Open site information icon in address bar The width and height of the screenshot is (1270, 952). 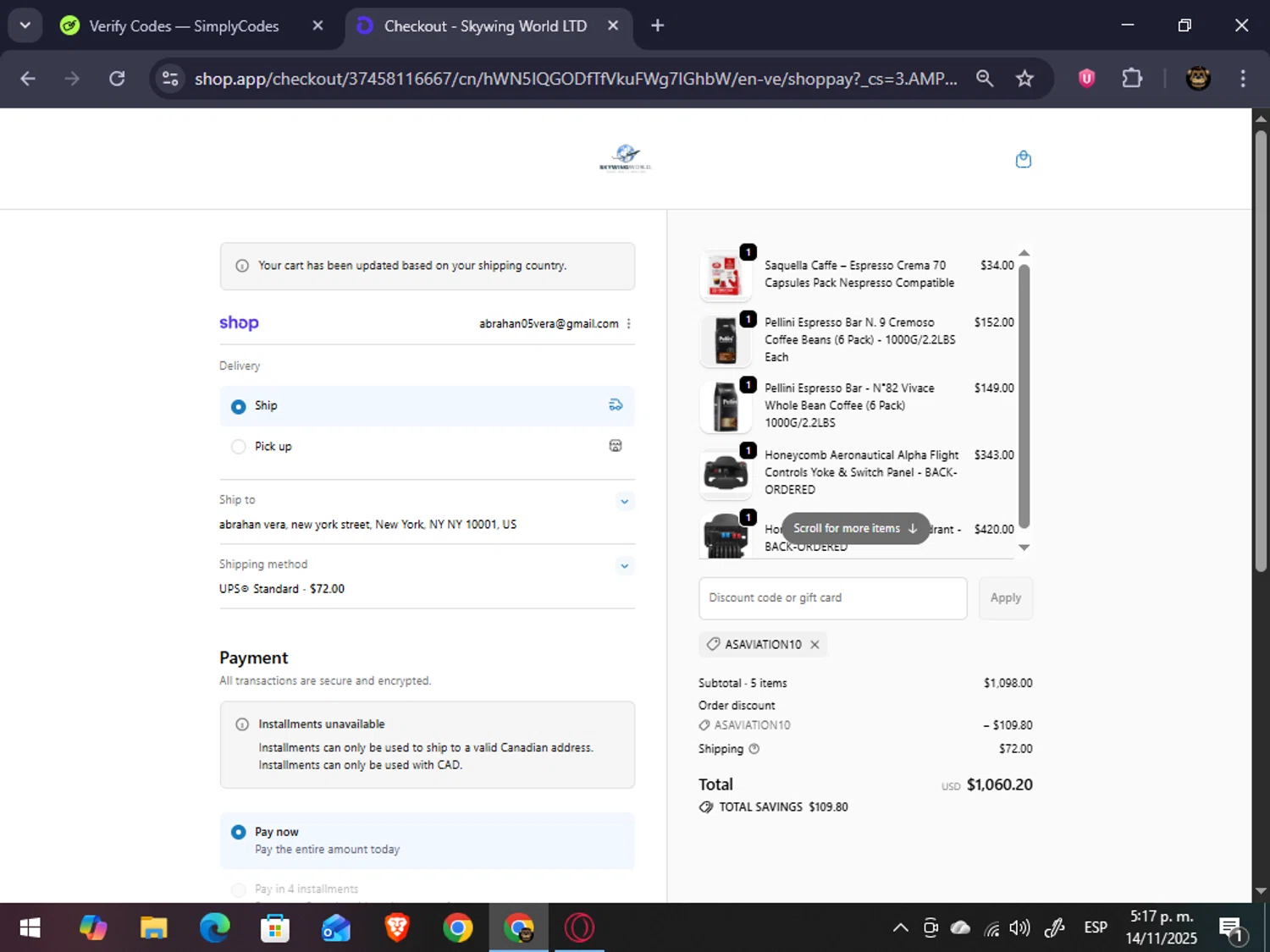coord(170,79)
